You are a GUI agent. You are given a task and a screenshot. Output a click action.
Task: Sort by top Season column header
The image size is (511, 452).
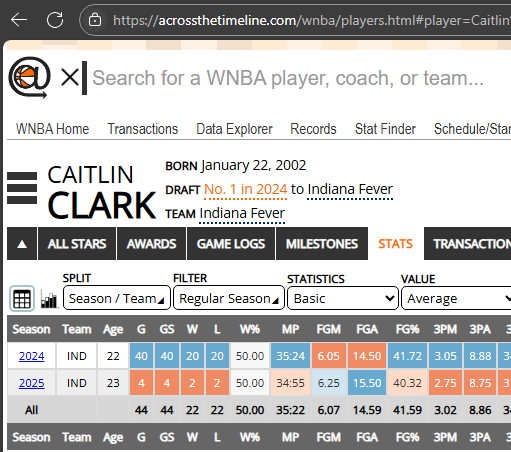coord(31,329)
